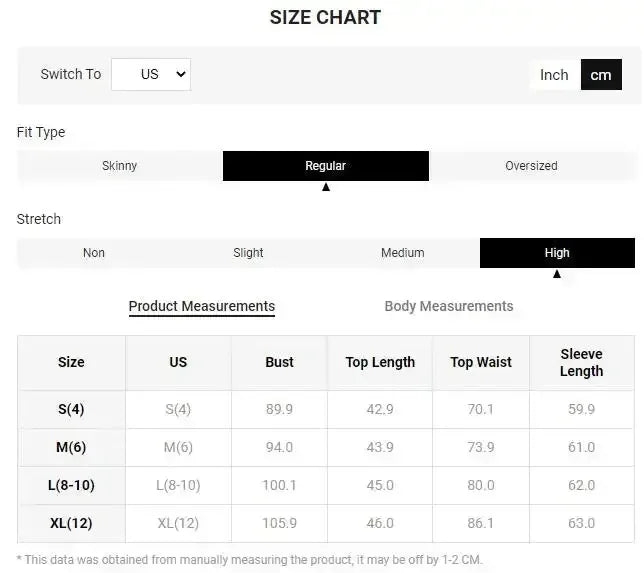Open the Switch To US dropdown
644x573 pixels.
coord(151,74)
